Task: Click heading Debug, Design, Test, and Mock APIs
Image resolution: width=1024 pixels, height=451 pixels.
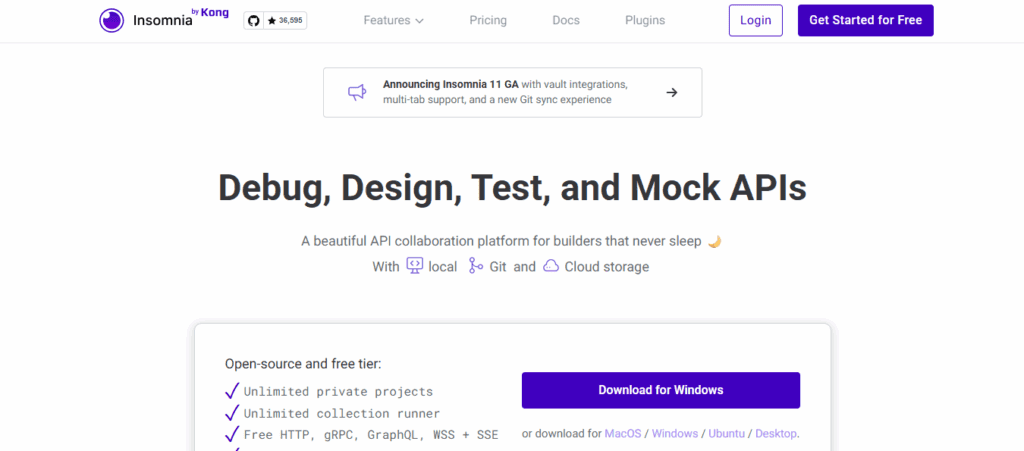Action: click(x=512, y=188)
